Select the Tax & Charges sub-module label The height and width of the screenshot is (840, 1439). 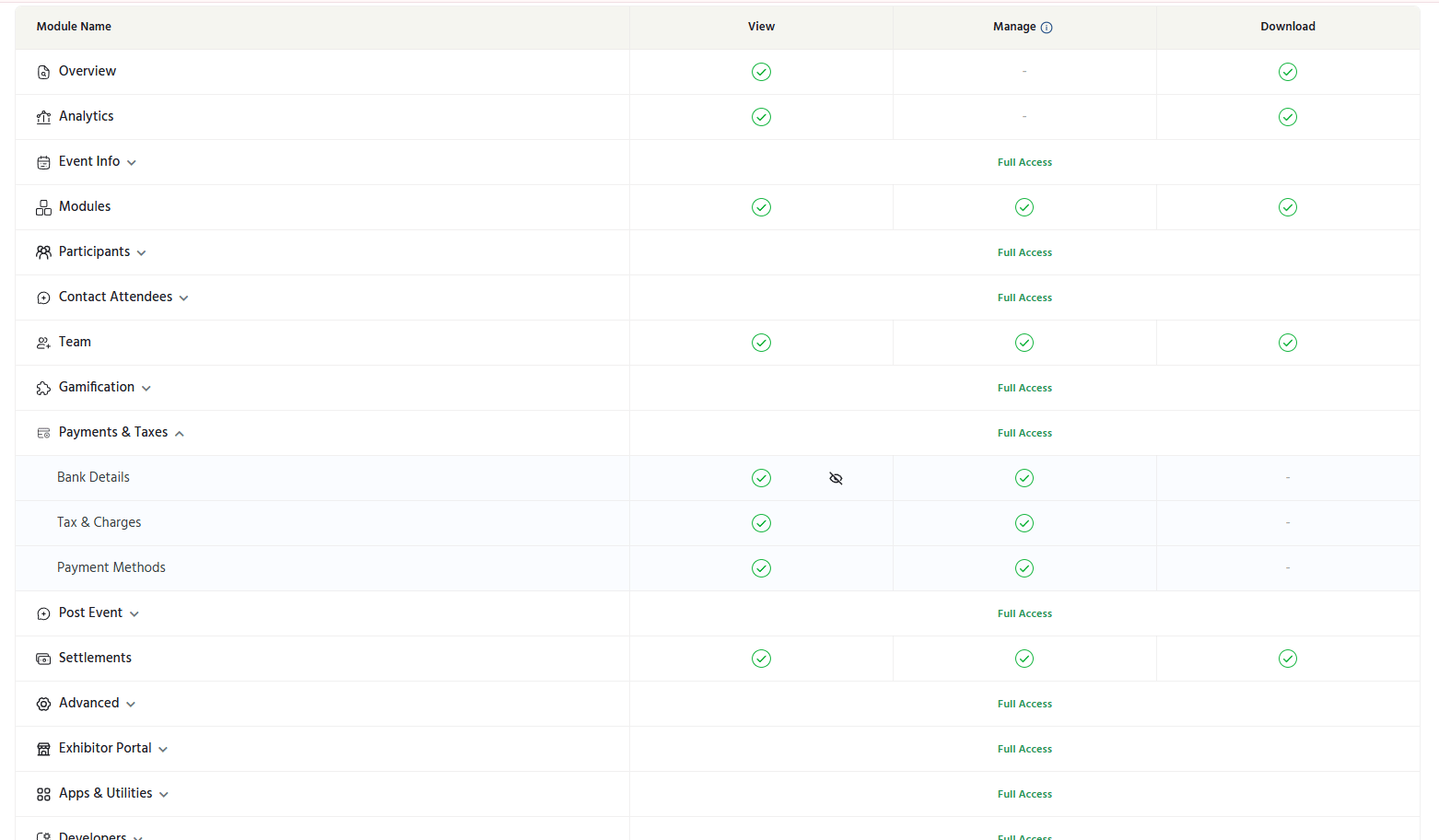tap(99, 522)
